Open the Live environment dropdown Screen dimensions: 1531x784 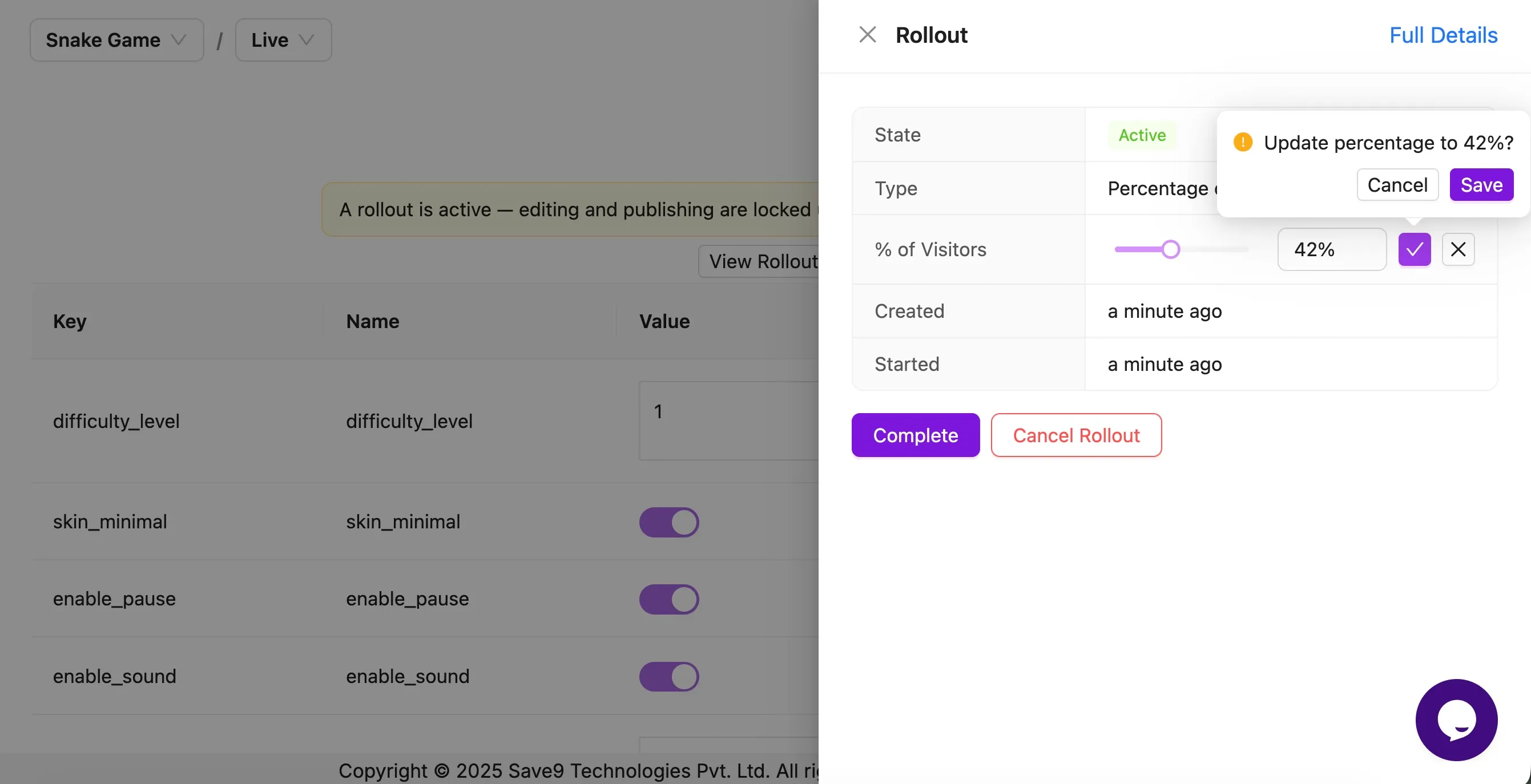283,40
